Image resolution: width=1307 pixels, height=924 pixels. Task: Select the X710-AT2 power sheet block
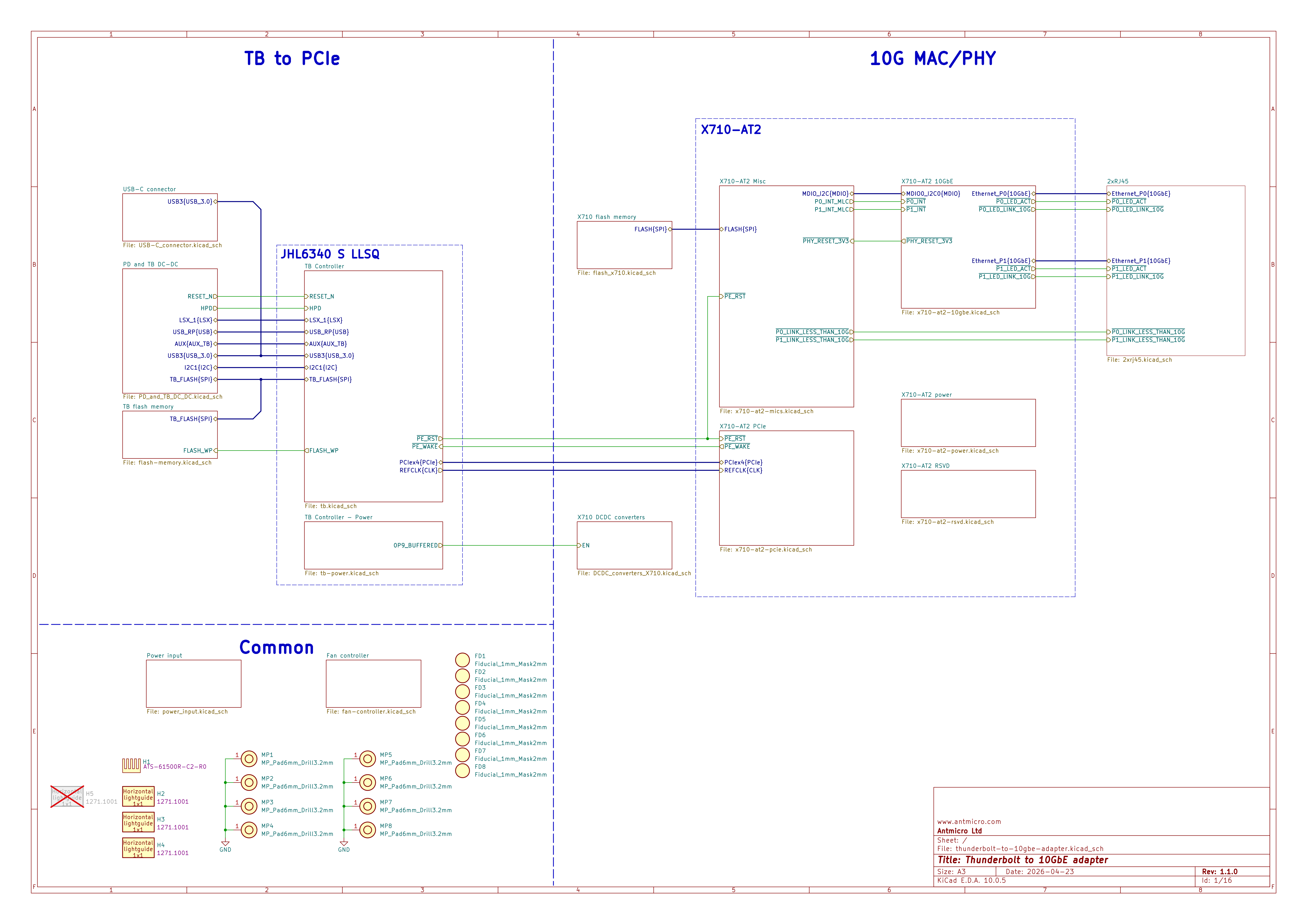click(x=968, y=423)
